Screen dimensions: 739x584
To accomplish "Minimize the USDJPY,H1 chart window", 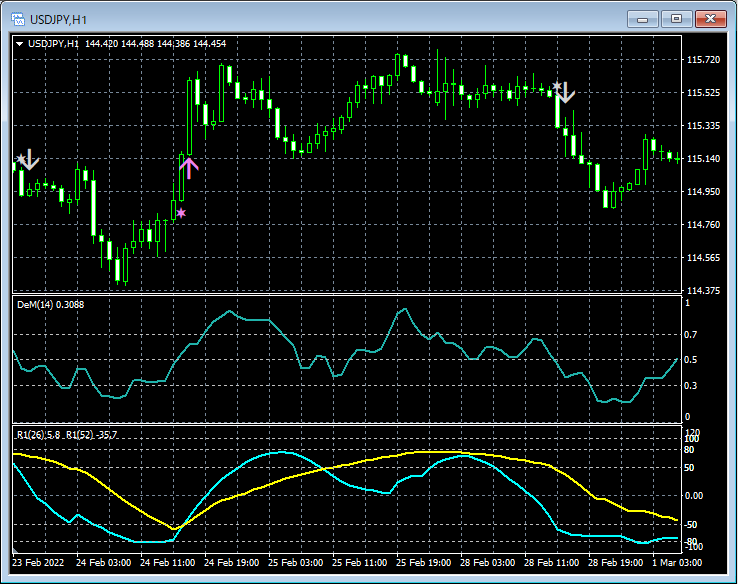I will (642, 19).
